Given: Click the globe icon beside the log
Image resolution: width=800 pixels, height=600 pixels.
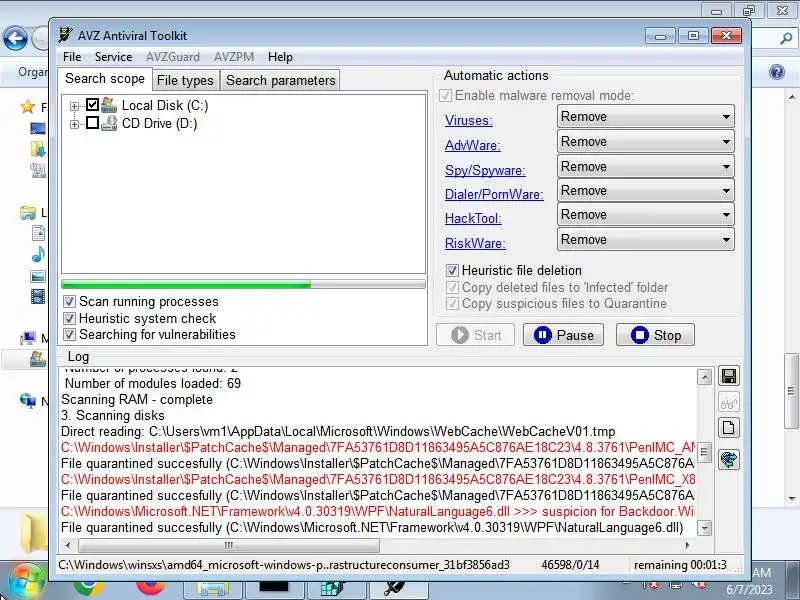Looking at the screenshot, I should (x=729, y=459).
